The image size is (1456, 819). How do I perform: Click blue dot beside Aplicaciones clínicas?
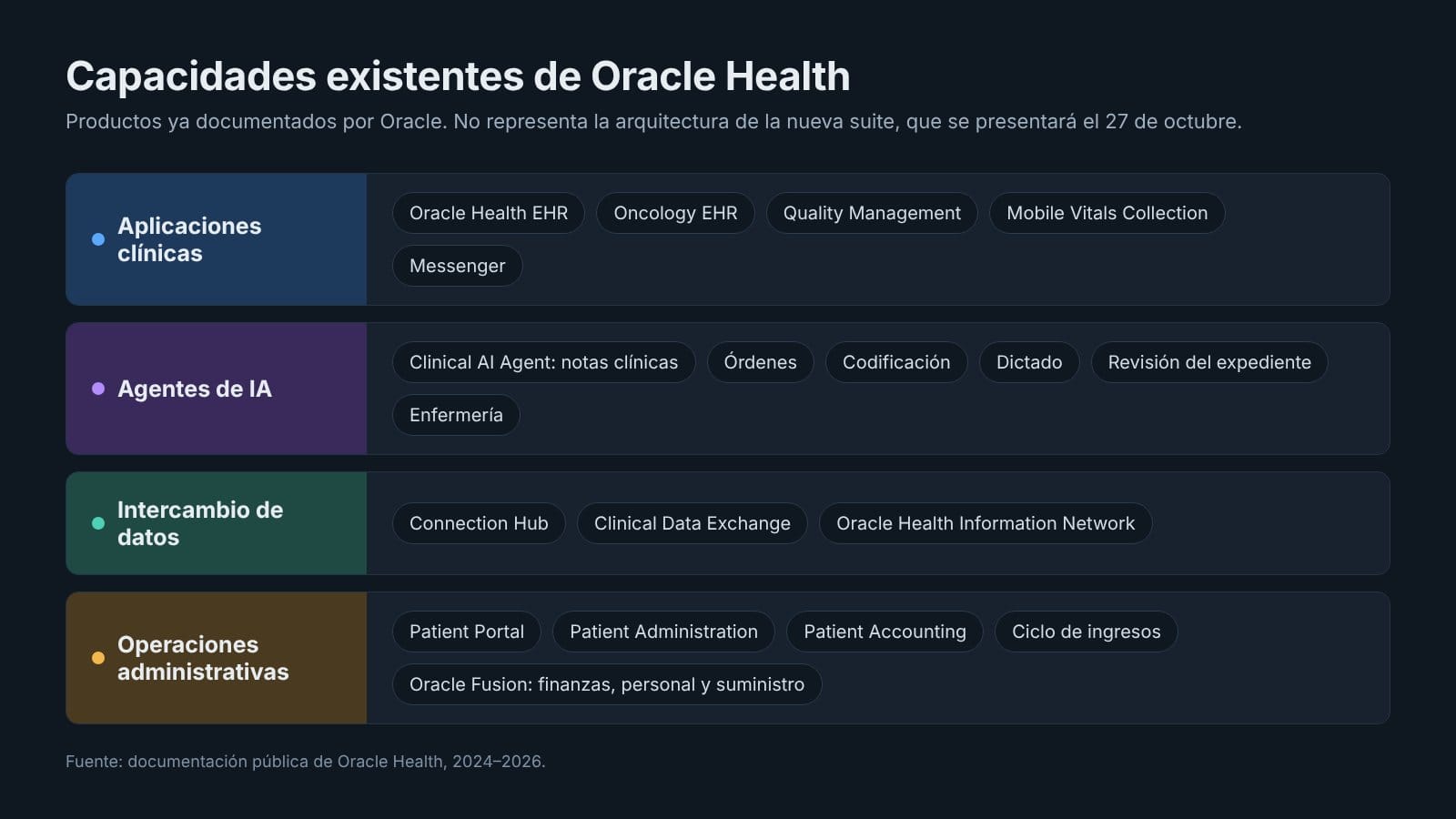click(x=98, y=239)
